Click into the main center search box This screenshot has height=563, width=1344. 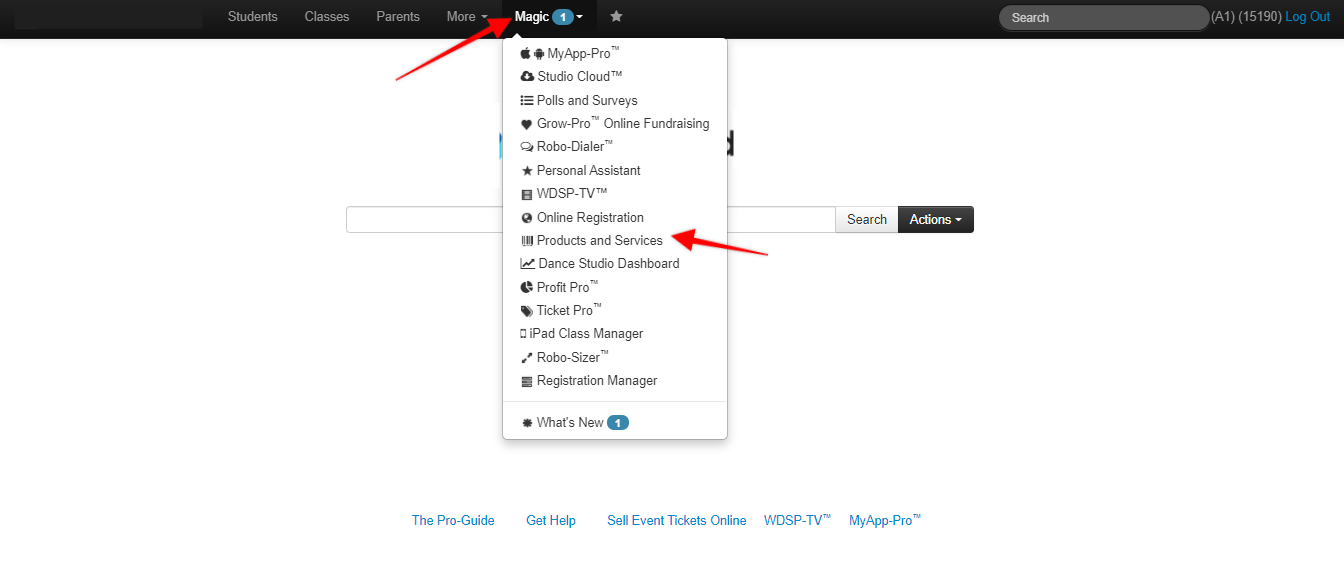[591, 220]
